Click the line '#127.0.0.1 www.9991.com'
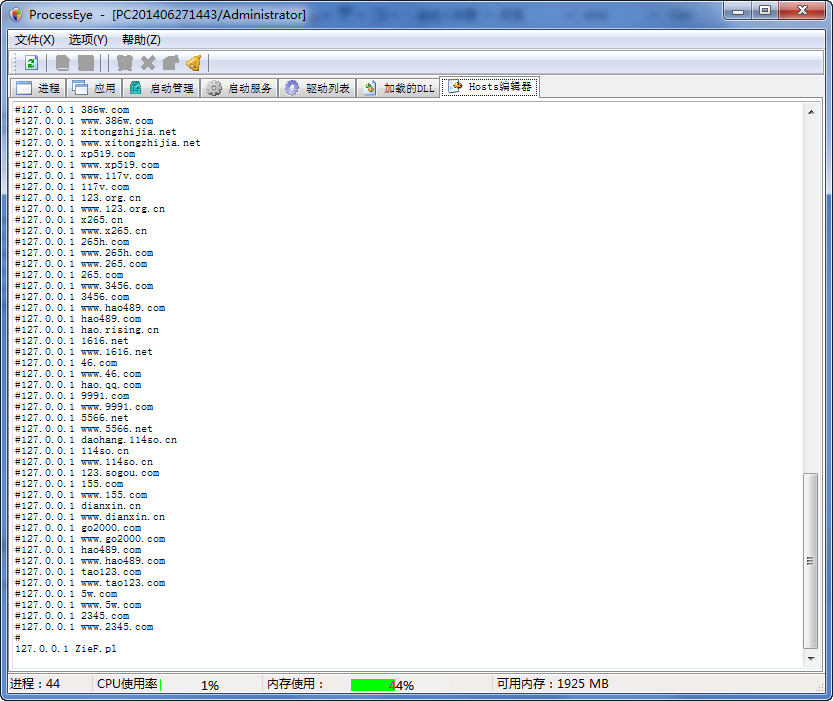The width and height of the screenshot is (833, 701). click(84, 407)
